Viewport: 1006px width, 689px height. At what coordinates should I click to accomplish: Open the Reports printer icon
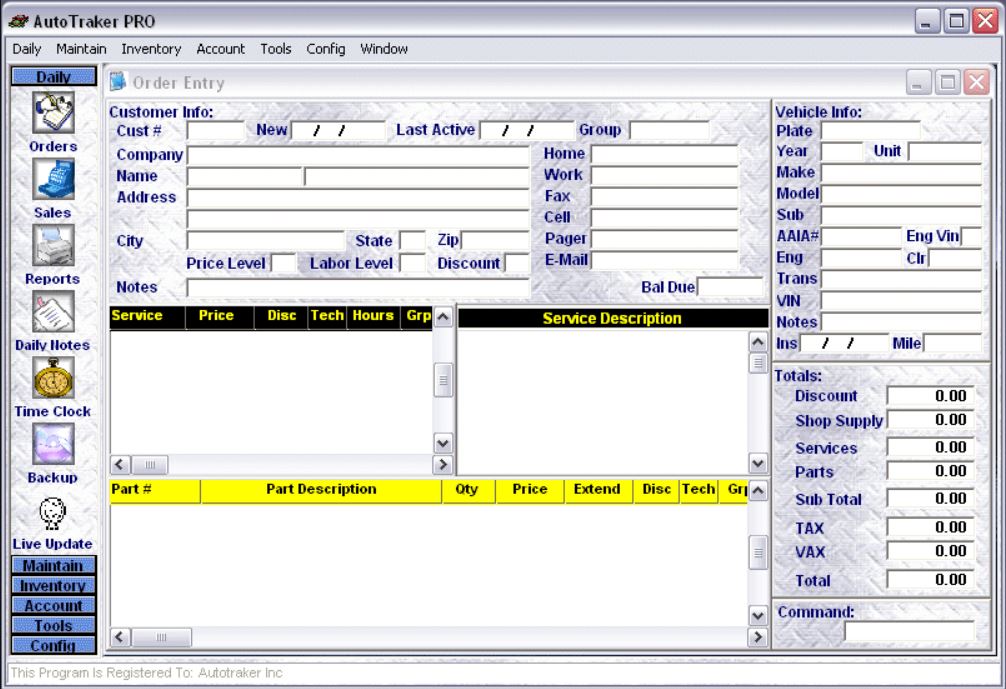point(52,247)
